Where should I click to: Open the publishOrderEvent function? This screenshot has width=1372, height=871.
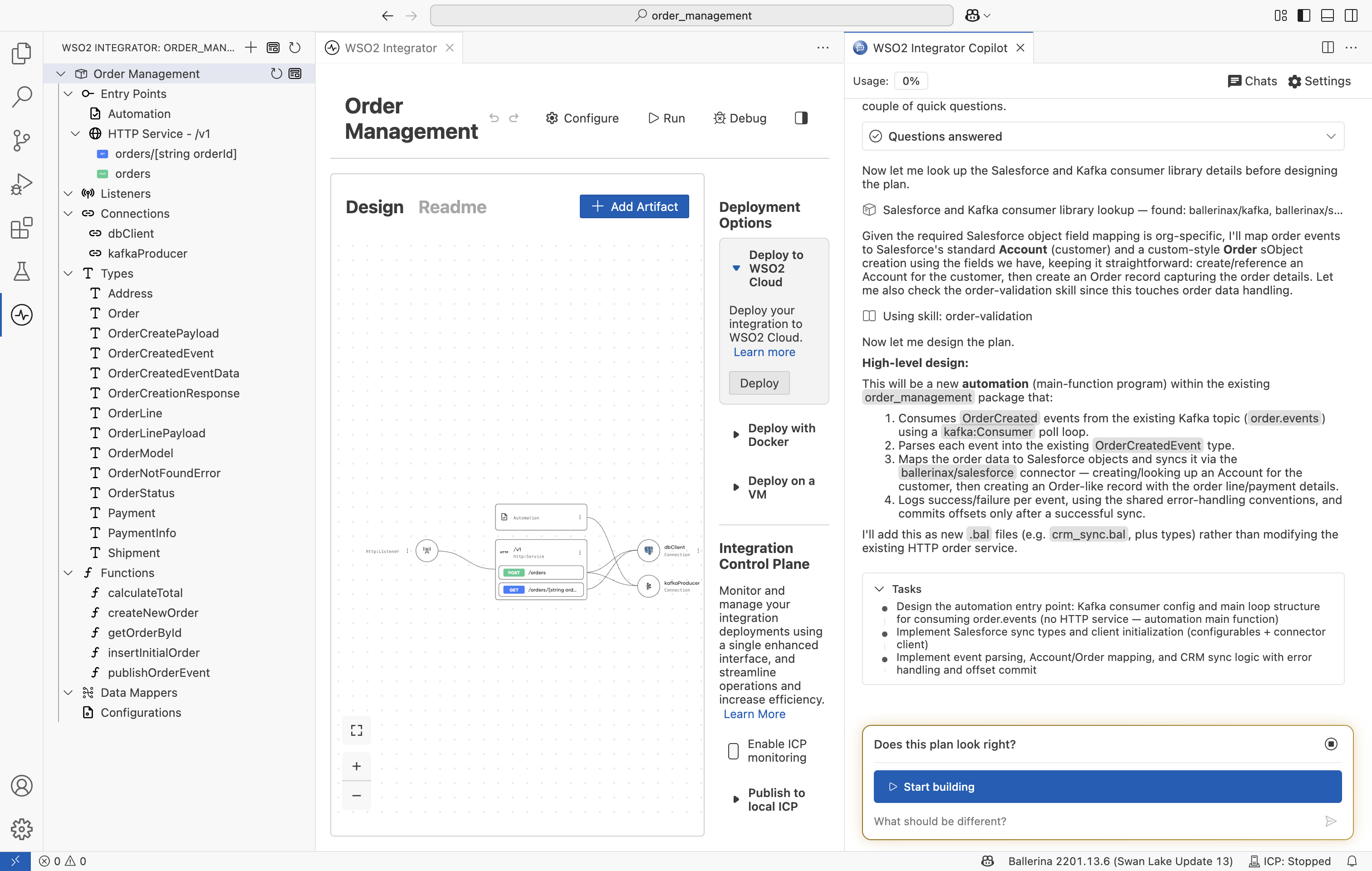click(x=158, y=672)
